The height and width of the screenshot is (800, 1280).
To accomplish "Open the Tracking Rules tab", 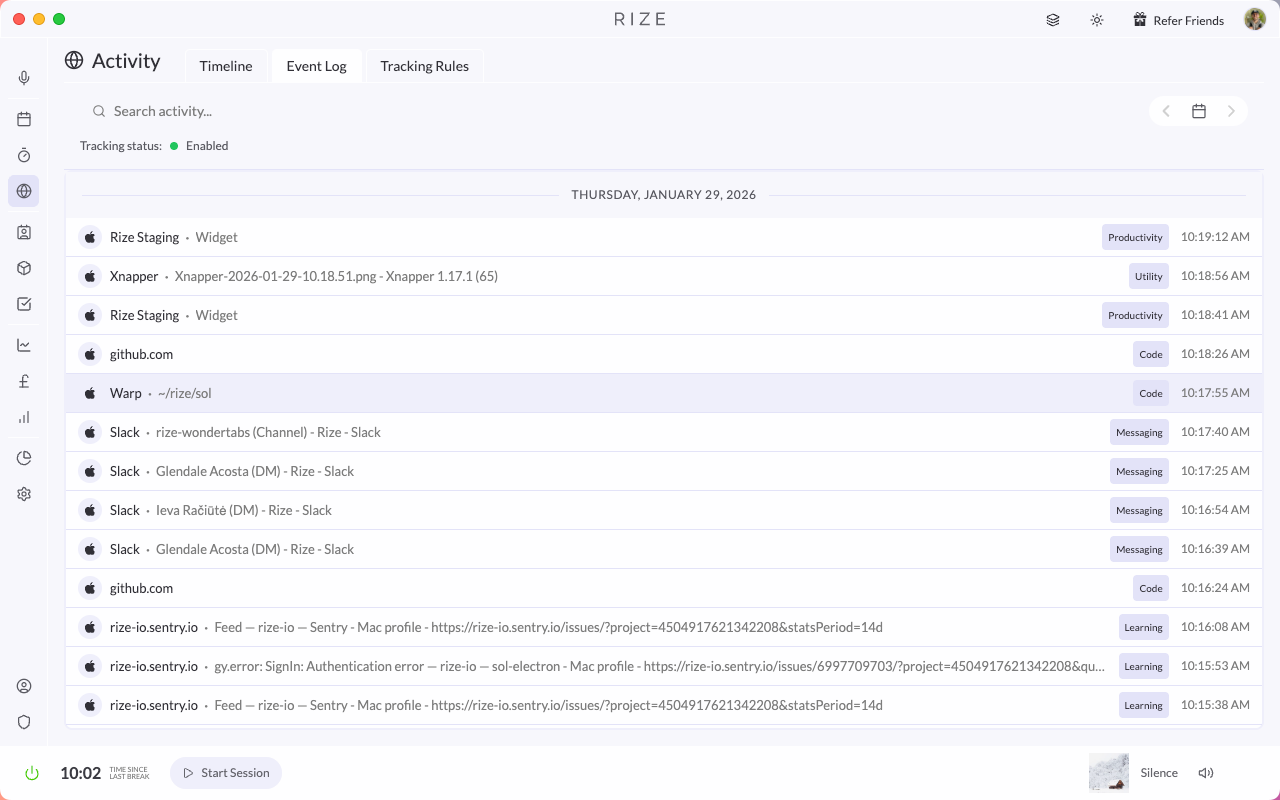I will 424,65.
